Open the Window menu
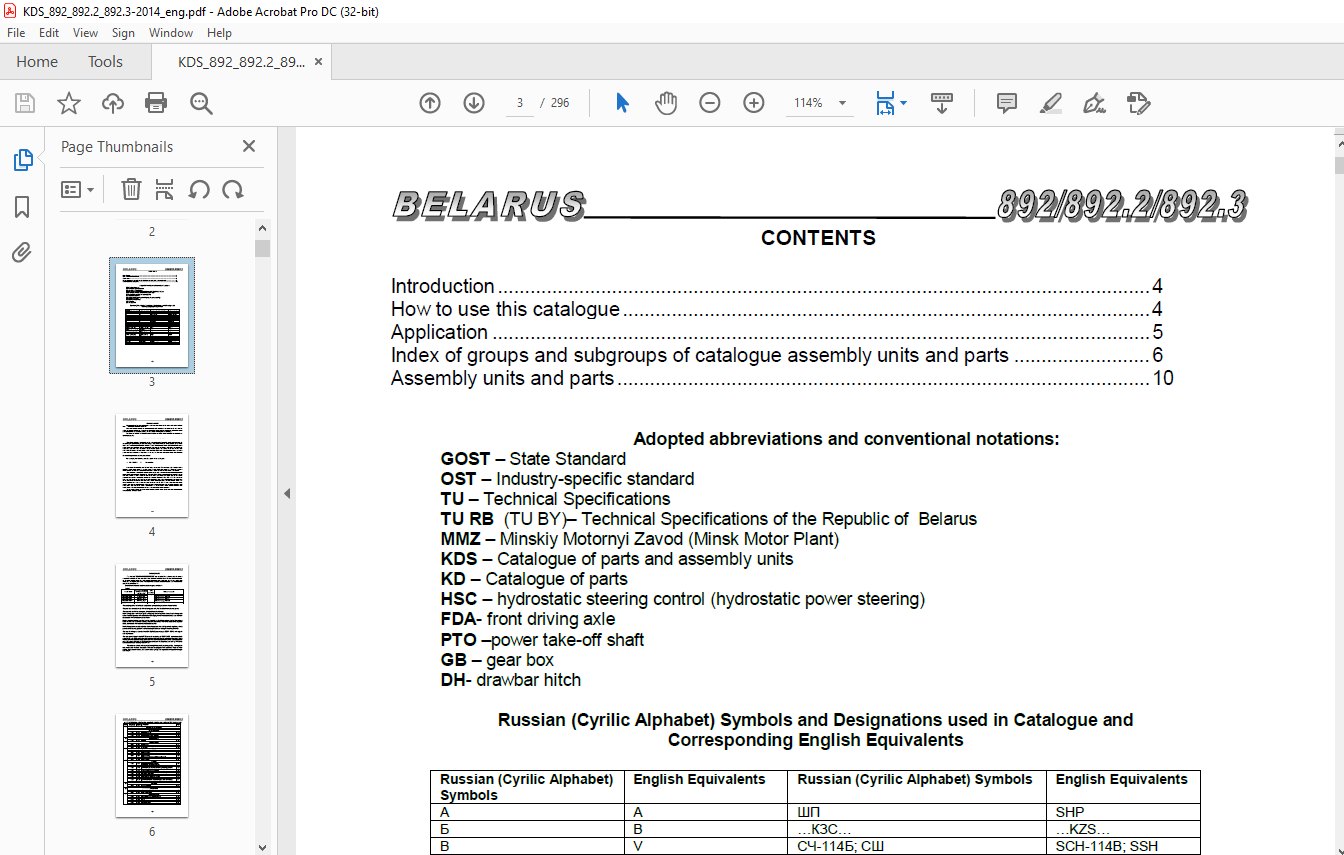1344x855 pixels. pyautogui.click(x=171, y=33)
